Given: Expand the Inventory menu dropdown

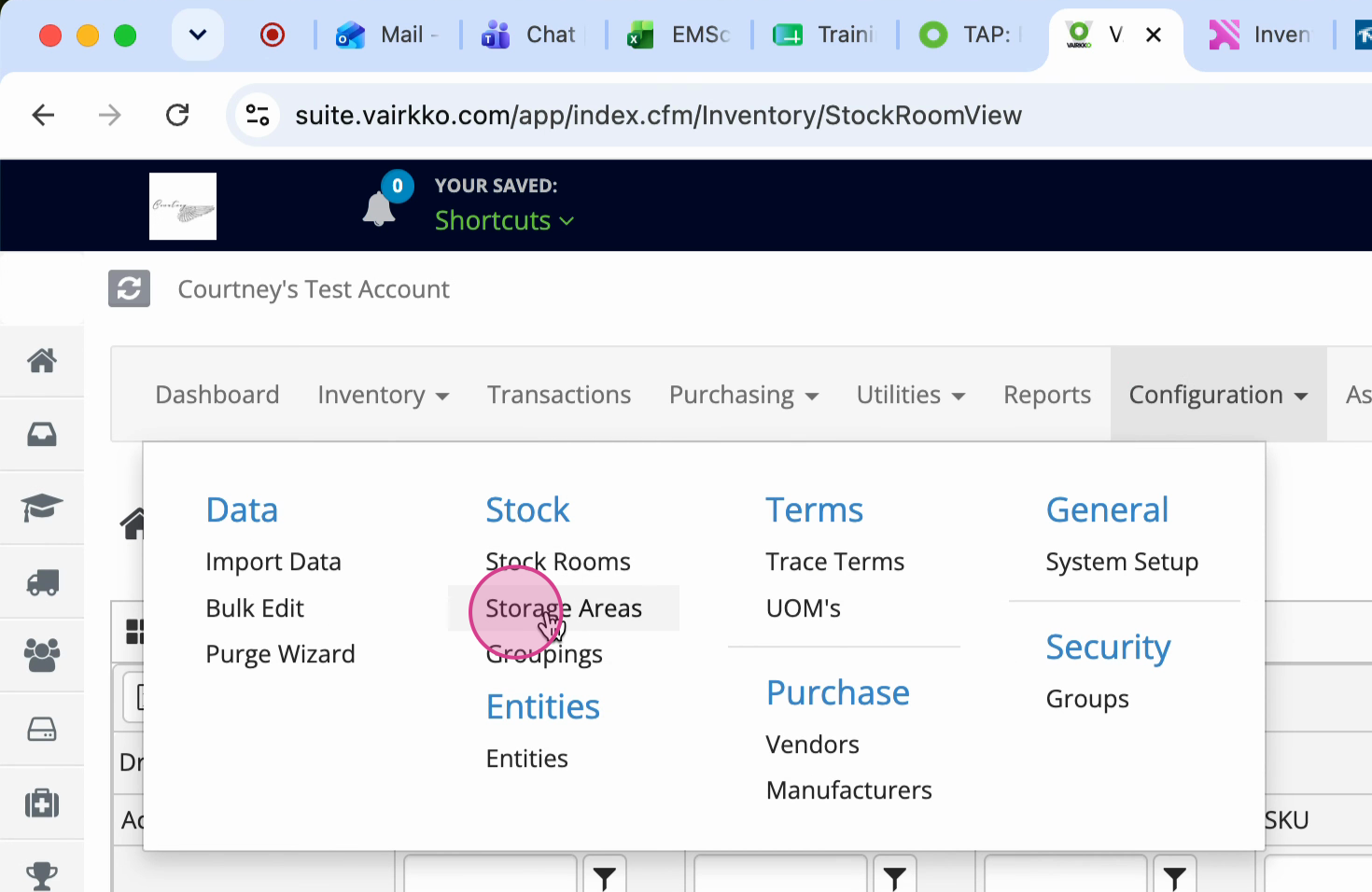Looking at the screenshot, I should [x=384, y=395].
